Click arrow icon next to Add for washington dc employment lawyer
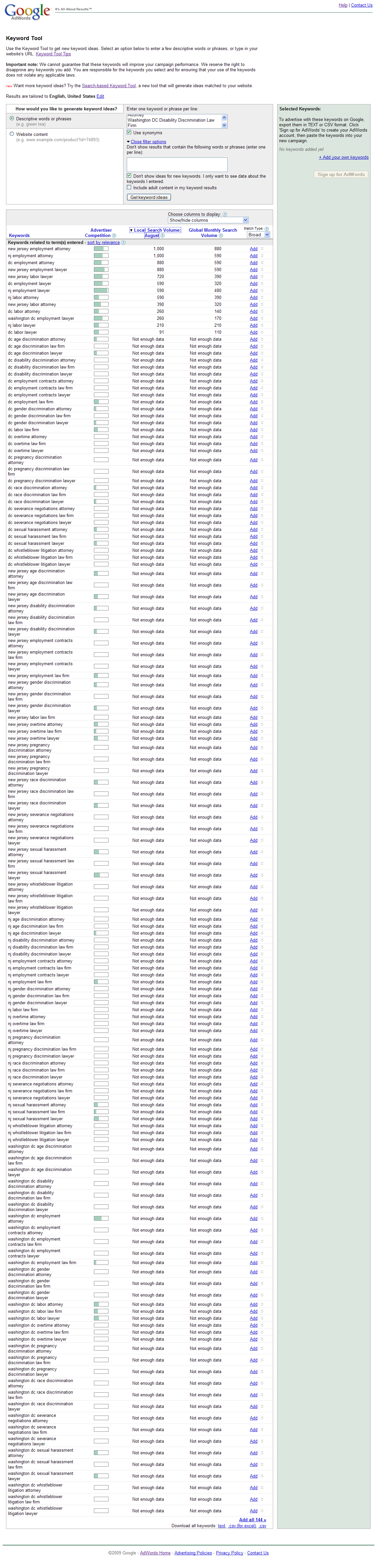This screenshot has height=1568, width=377. click(x=262, y=319)
